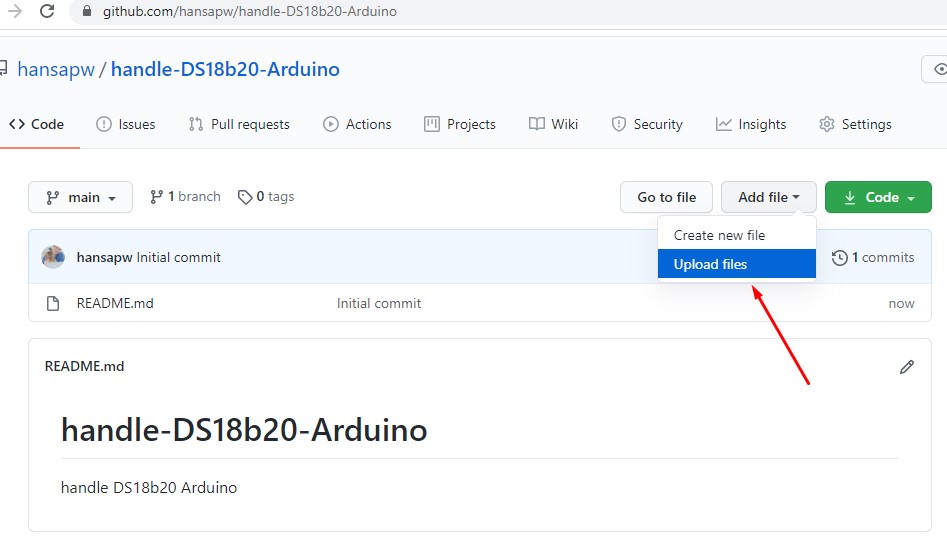947x550 pixels.
Task: Open the 1 commits history link
Action: (873, 258)
